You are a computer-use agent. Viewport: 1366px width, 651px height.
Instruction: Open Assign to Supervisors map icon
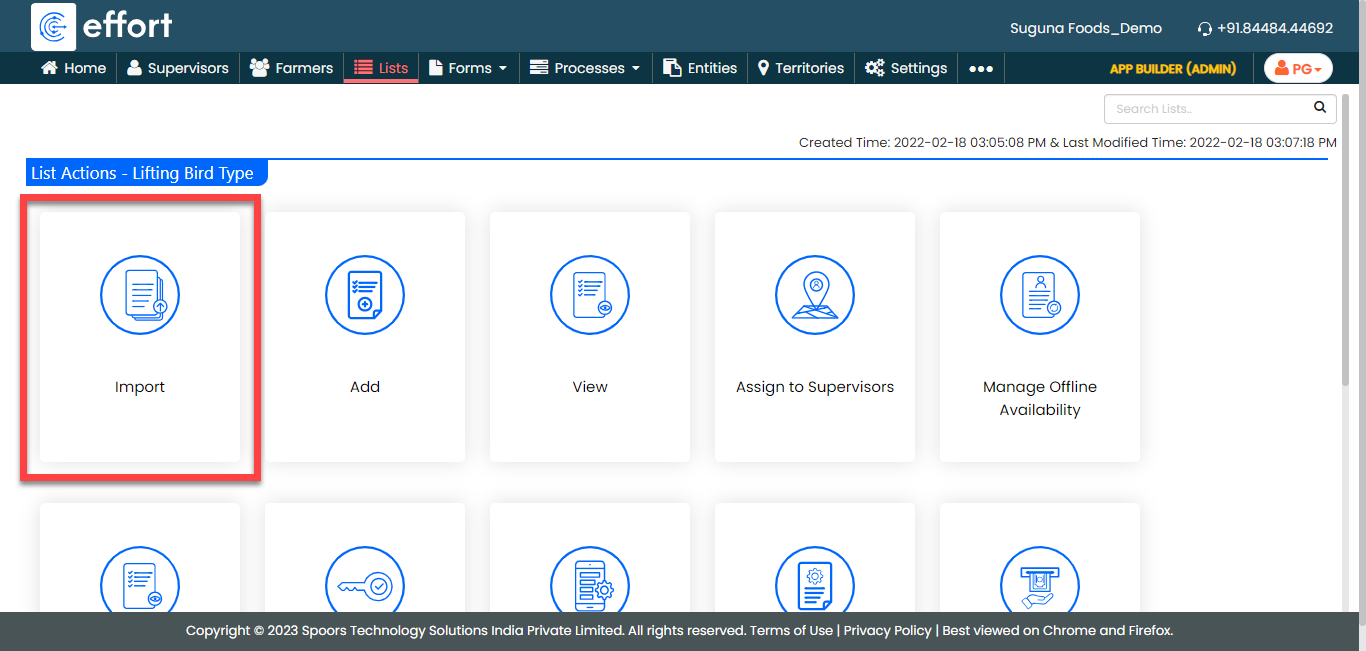point(815,294)
